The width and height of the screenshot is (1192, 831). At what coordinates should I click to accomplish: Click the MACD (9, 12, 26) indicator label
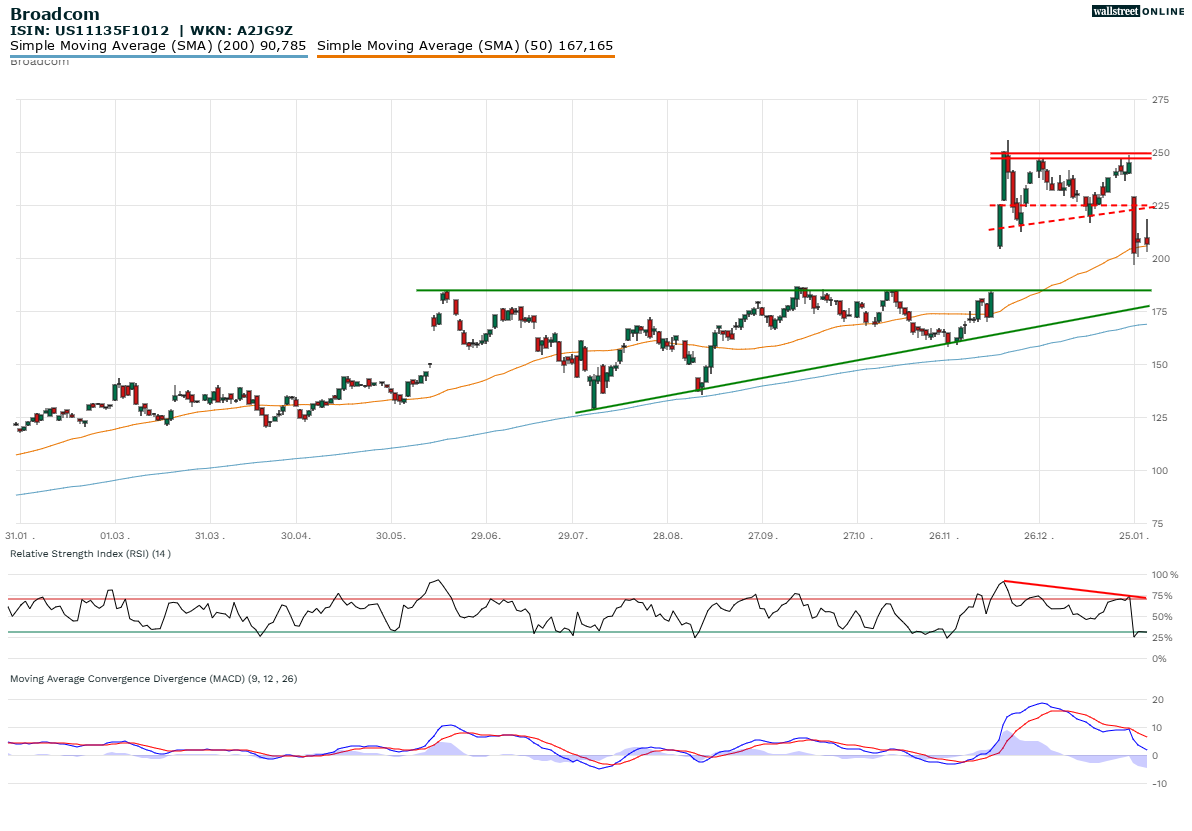tap(154, 678)
